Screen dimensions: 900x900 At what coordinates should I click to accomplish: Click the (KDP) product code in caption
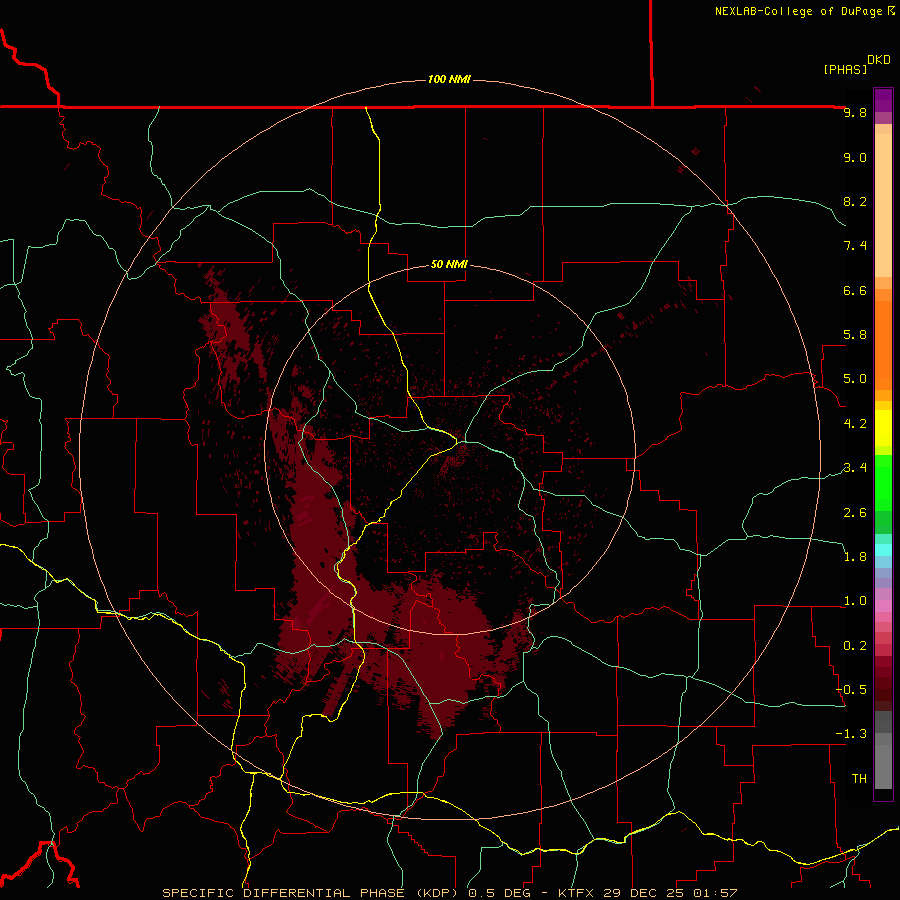437,893
